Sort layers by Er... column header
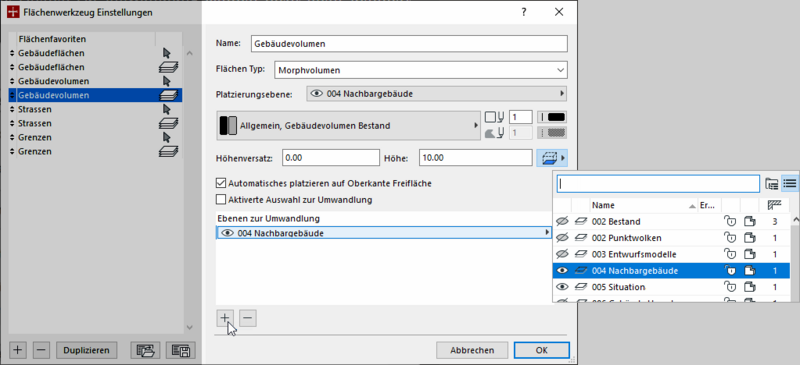 tap(708, 205)
